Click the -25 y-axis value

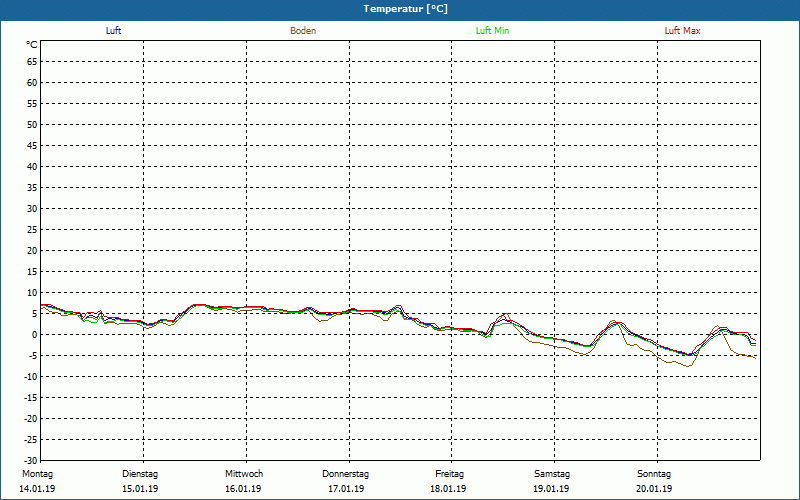click(31, 440)
